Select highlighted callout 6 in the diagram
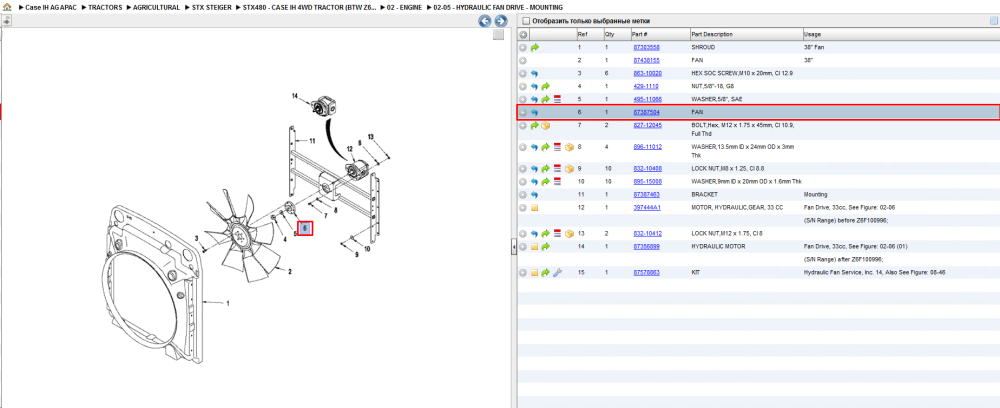This screenshot has height=408, width=1000. click(x=305, y=228)
